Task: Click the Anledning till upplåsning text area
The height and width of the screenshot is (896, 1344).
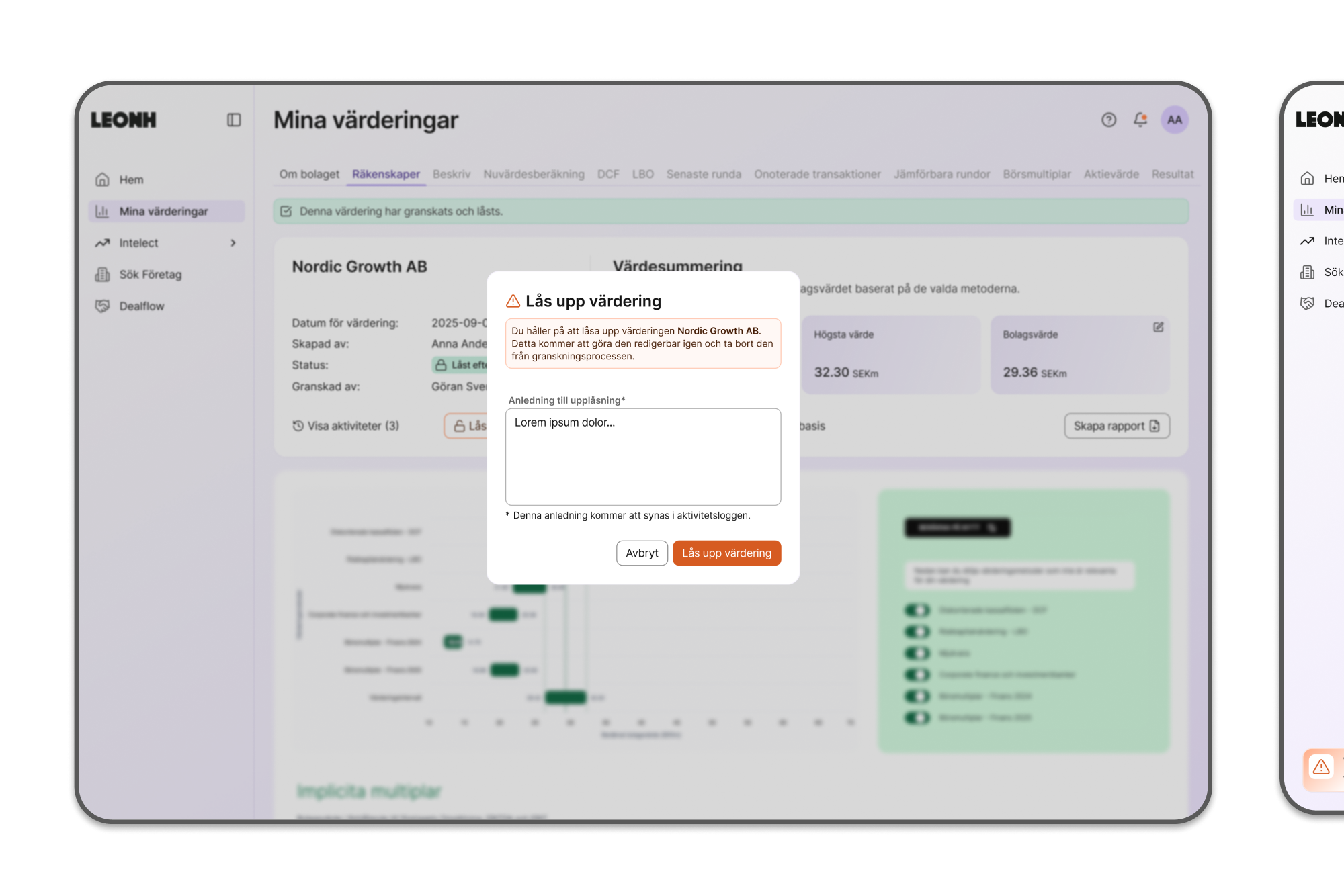Action: pyautogui.click(x=642, y=457)
